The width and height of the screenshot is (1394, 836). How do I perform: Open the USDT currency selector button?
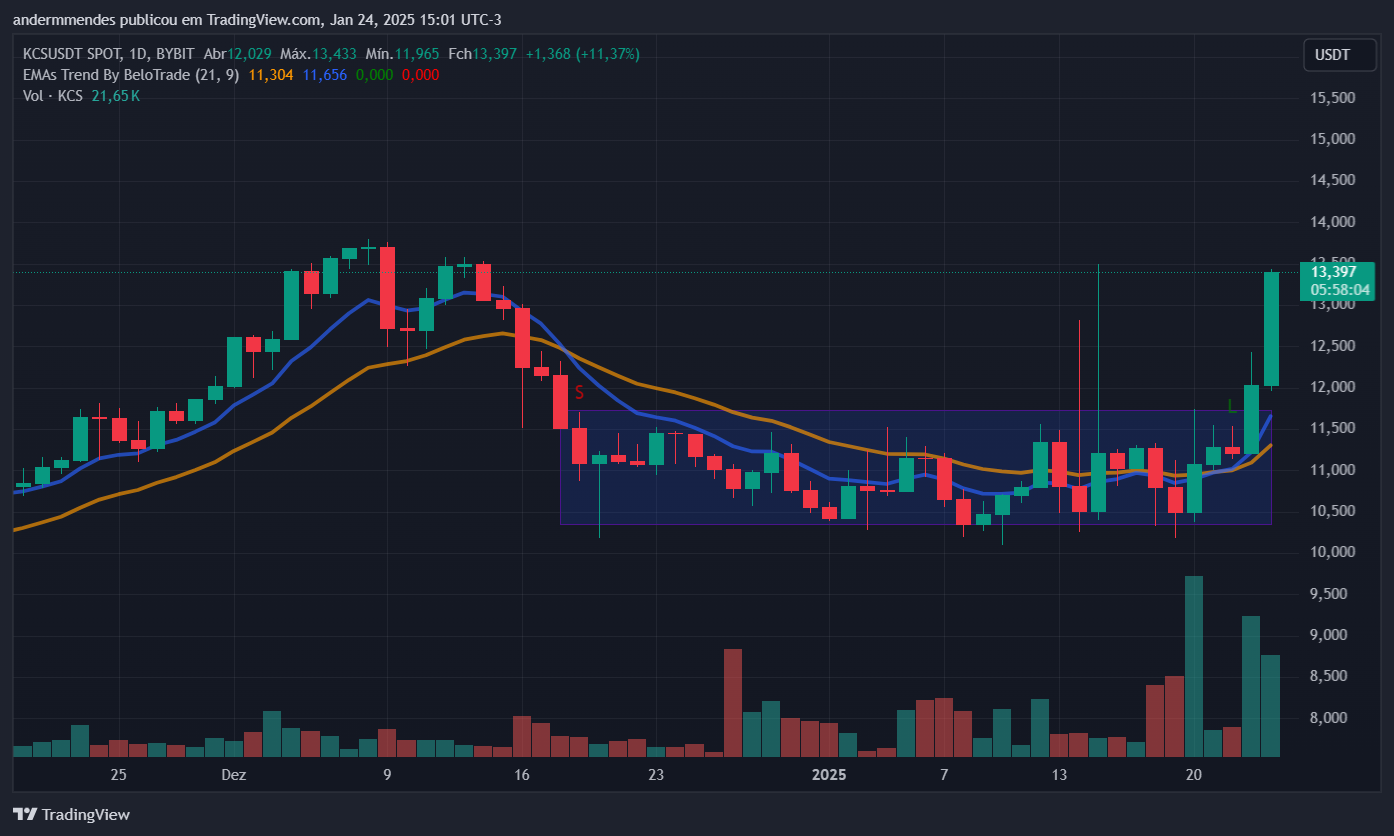(x=1339, y=55)
